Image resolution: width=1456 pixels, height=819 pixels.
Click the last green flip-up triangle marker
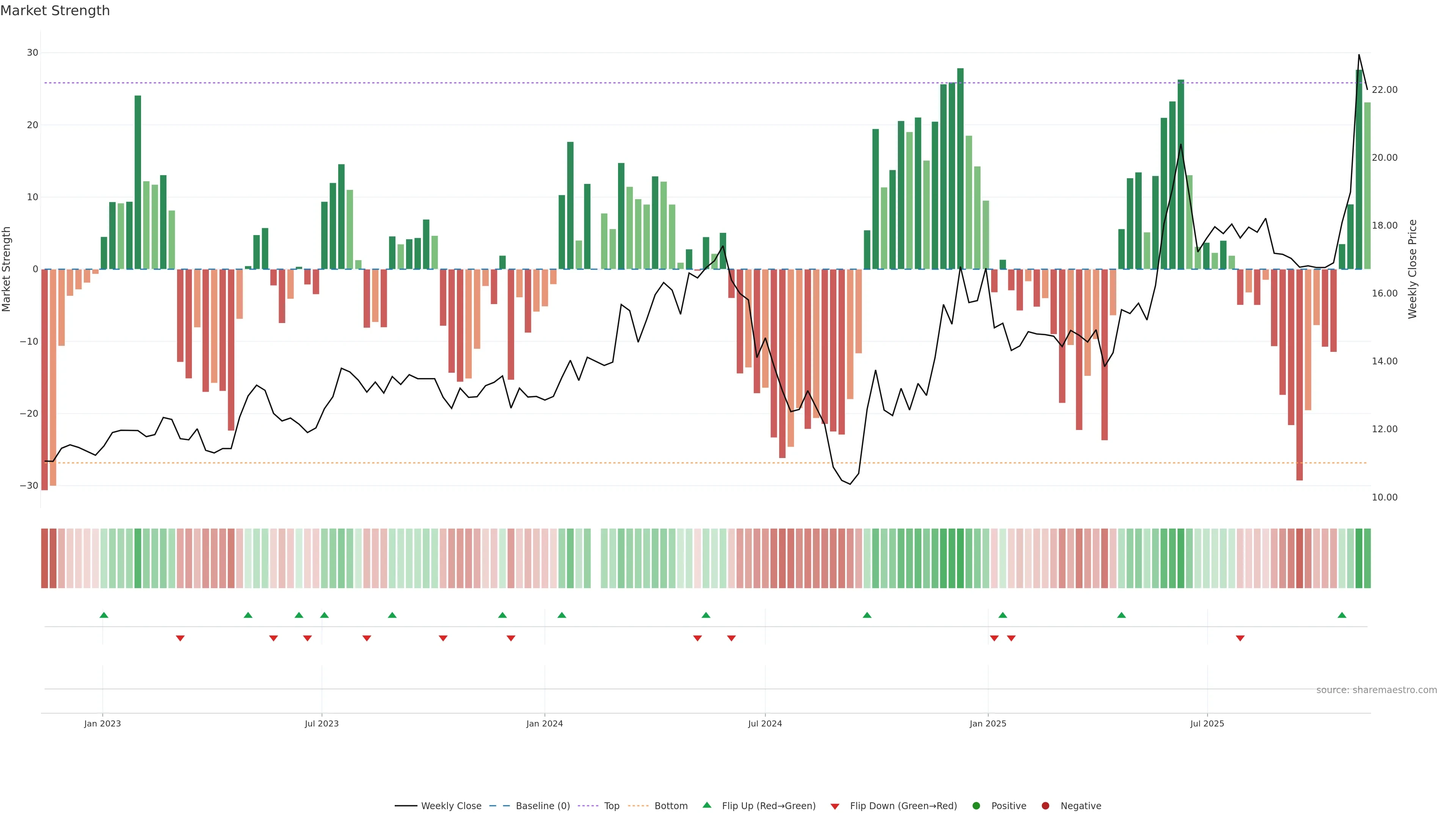tap(1342, 615)
